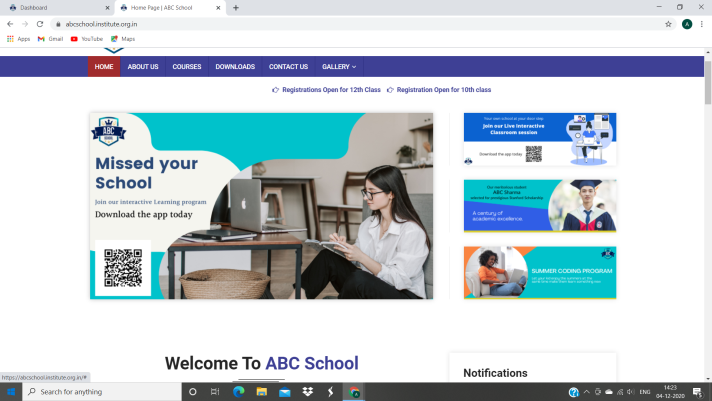Viewport: 712px width, 401px height.
Task: Expand the GALLERY dropdown menu
Action: click(339, 67)
